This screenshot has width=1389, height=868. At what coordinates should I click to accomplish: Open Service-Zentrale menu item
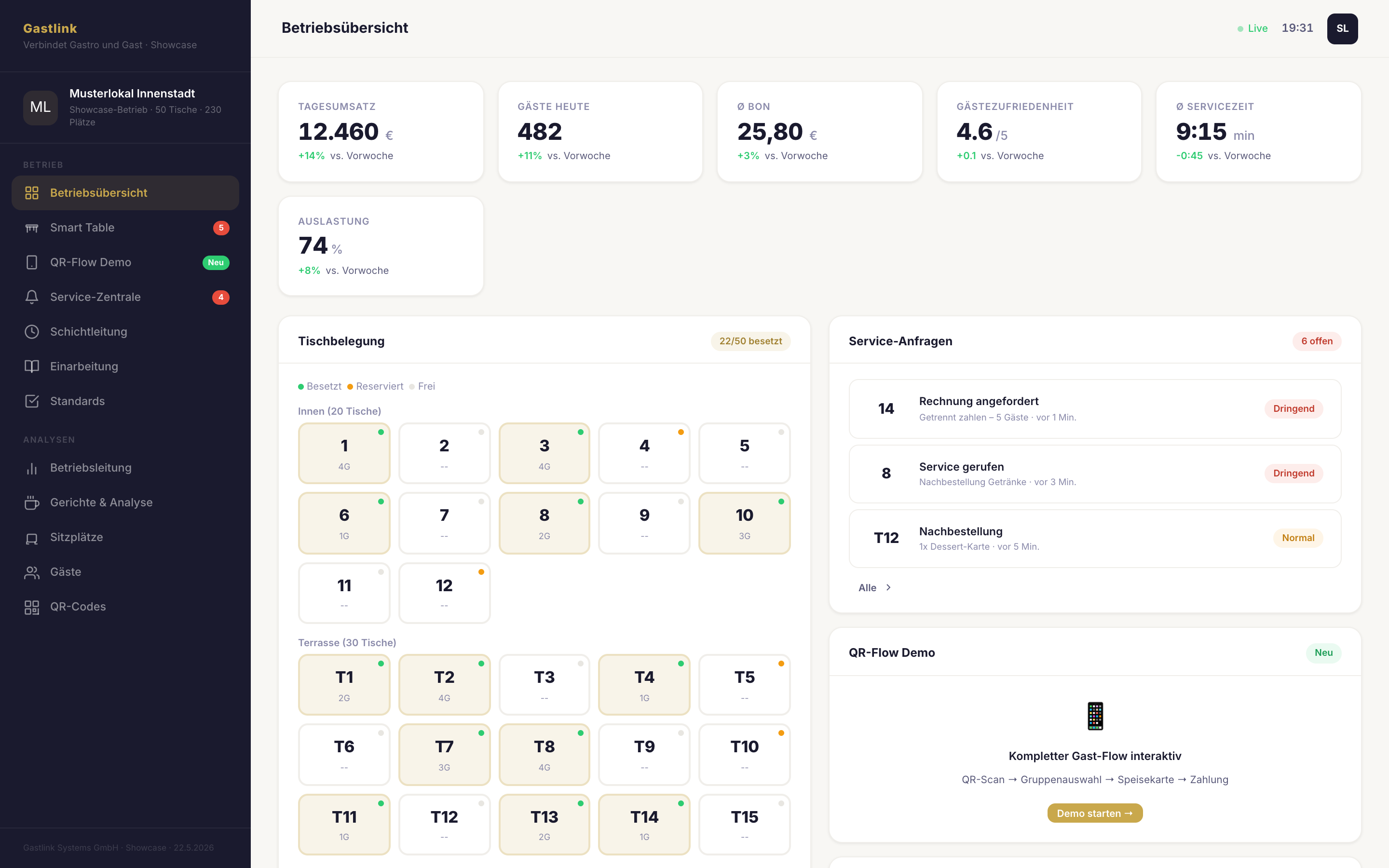[125, 298]
